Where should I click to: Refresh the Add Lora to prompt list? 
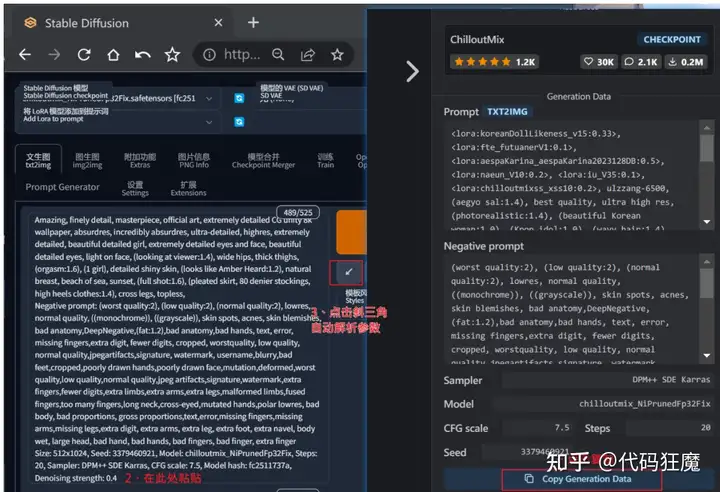[239, 122]
